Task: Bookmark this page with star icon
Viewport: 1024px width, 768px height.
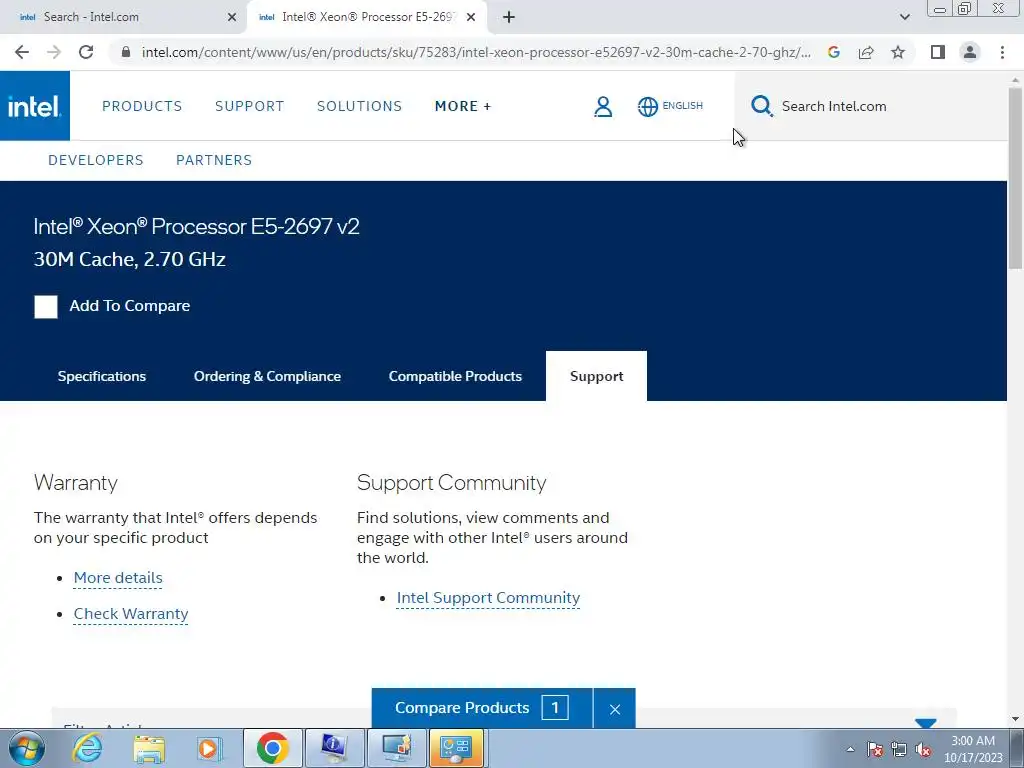Action: [x=898, y=52]
